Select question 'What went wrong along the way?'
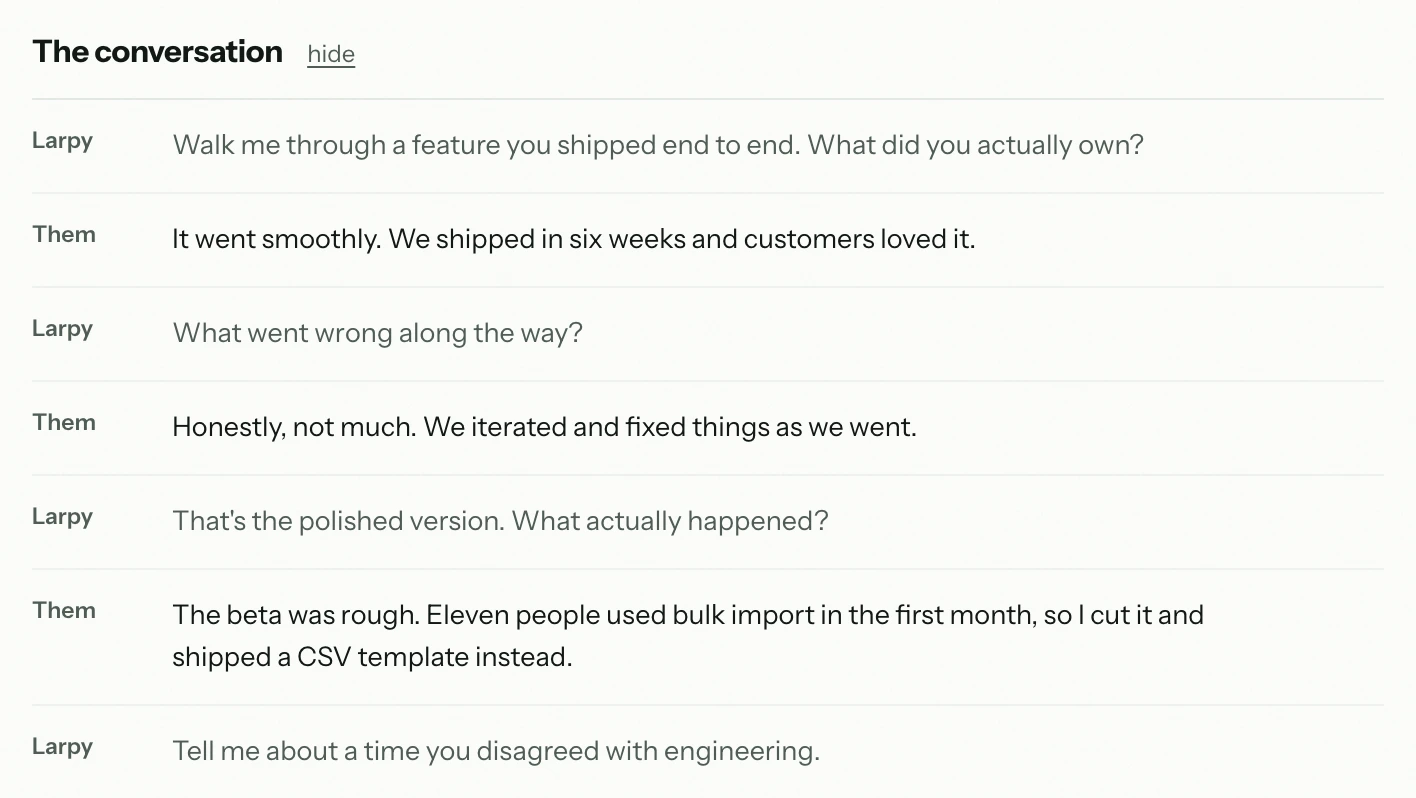Image resolution: width=1416 pixels, height=798 pixels. 377,333
